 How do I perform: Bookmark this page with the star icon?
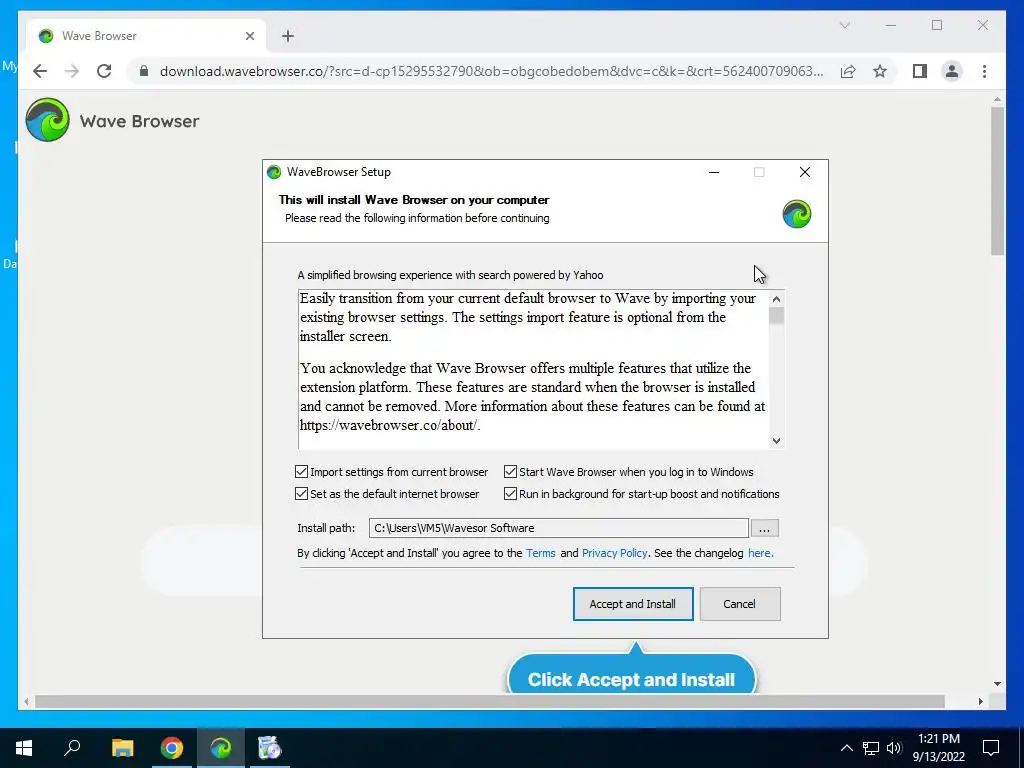[880, 71]
